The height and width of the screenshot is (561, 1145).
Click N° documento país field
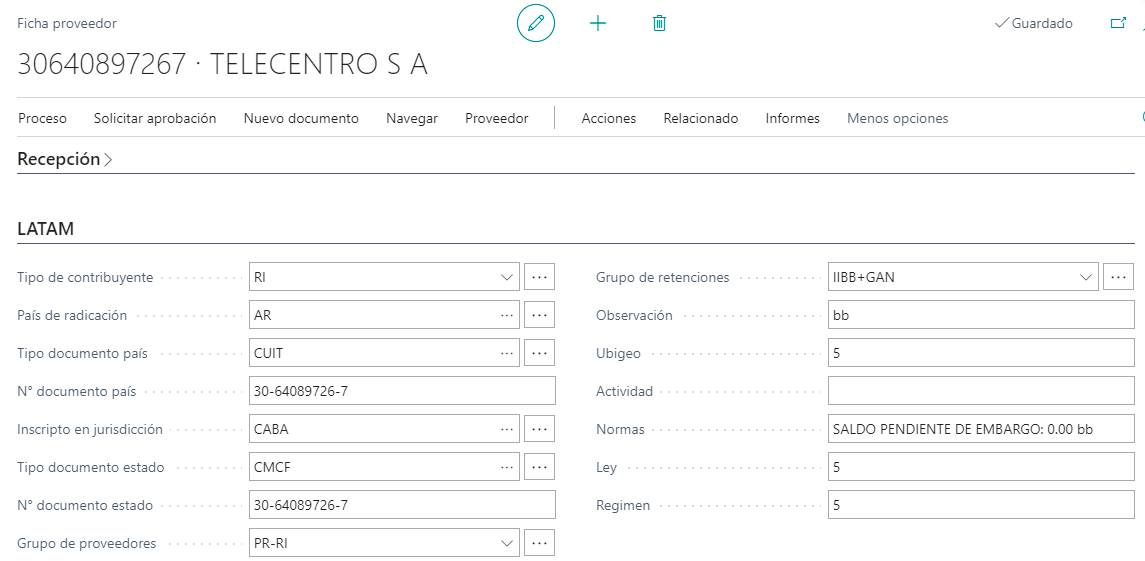point(402,391)
